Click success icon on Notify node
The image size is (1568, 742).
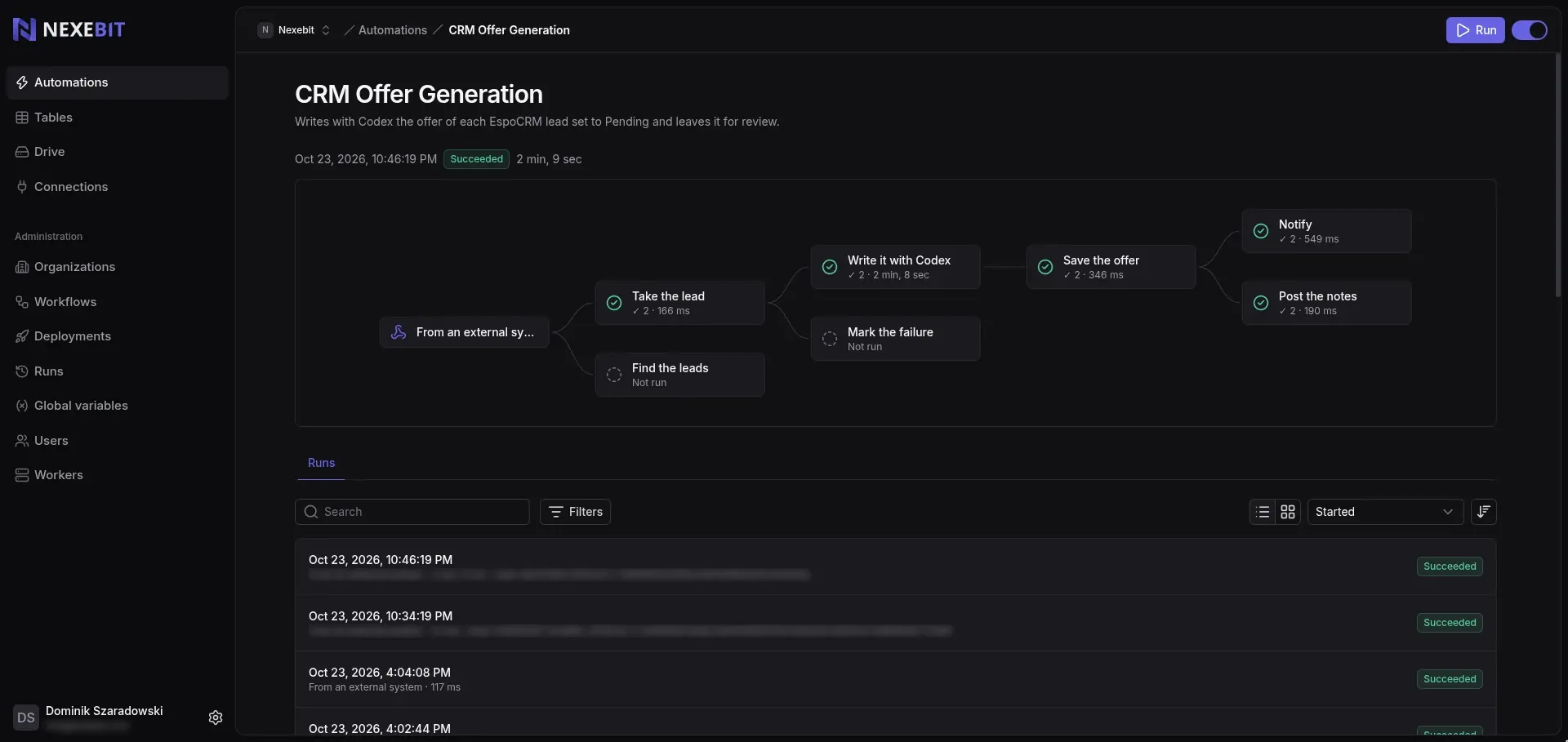(x=1261, y=231)
